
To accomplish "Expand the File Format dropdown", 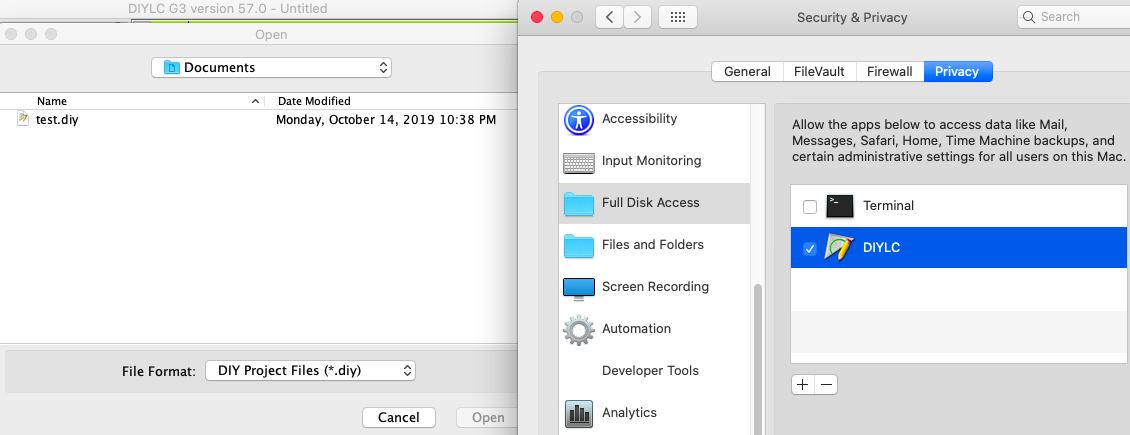I will pos(310,370).
